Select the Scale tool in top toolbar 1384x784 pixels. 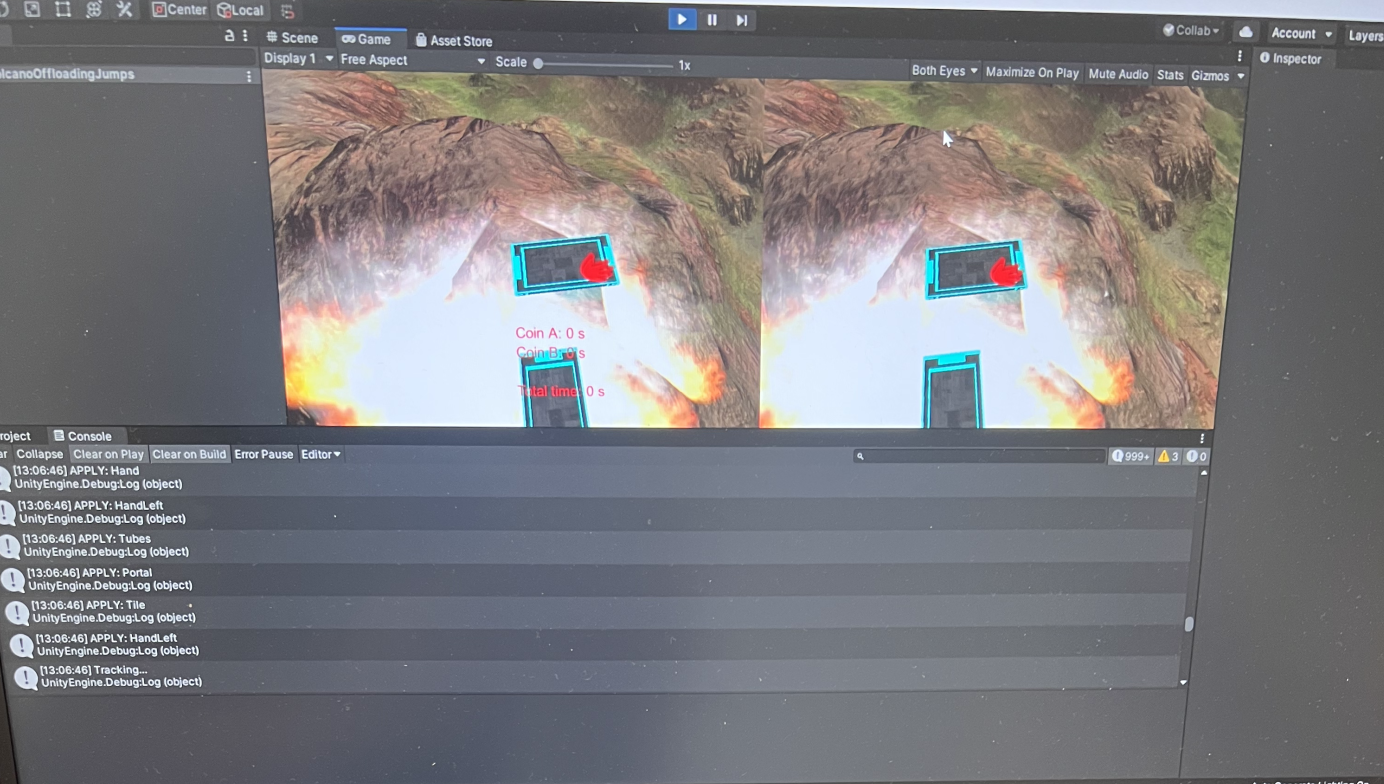point(33,9)
